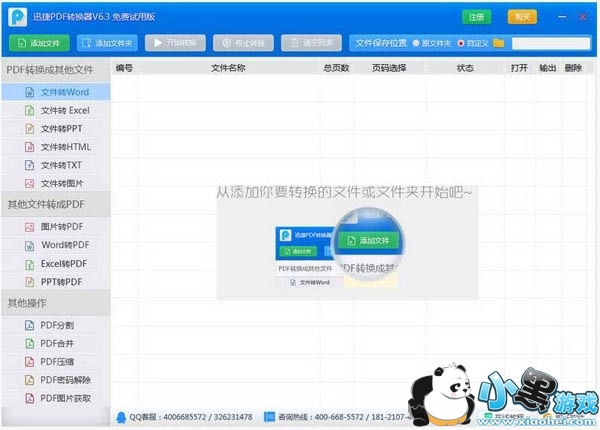Select PDF密码解除 password removal tool

click(56, 380)
